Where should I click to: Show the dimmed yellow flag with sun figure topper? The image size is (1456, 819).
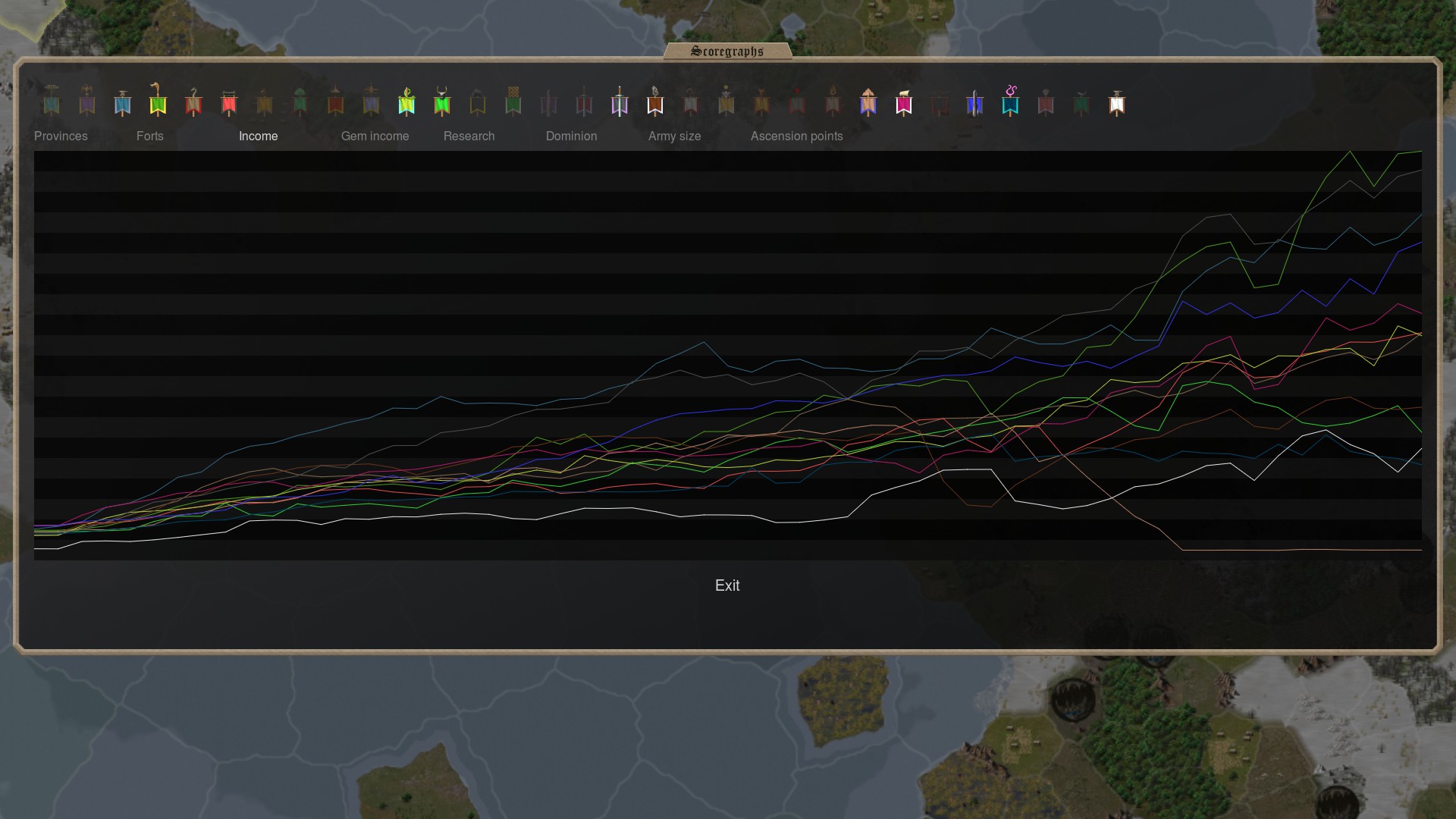pyautogui.click(x=726, y=101)
